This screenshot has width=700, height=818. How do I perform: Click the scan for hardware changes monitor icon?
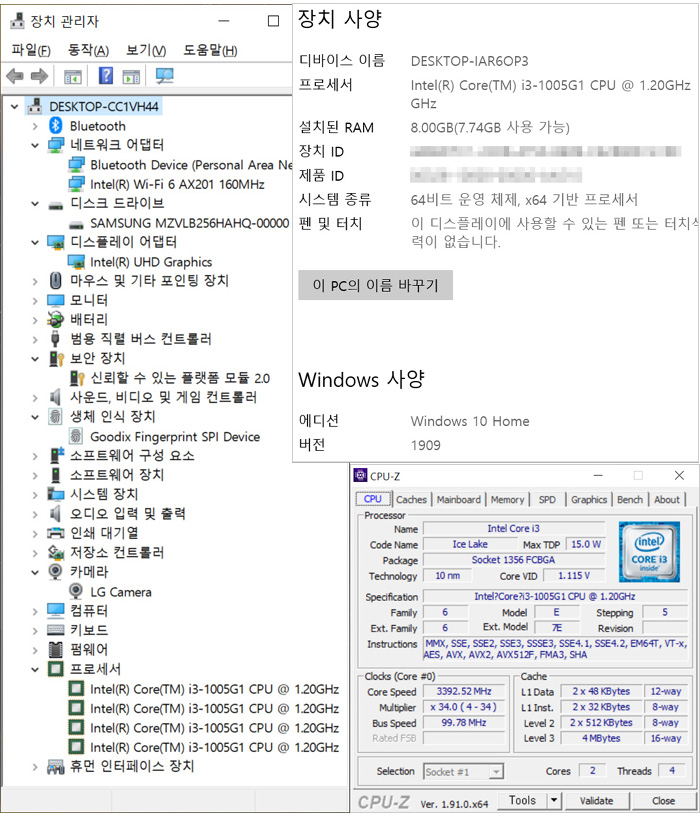coord(165,76)
